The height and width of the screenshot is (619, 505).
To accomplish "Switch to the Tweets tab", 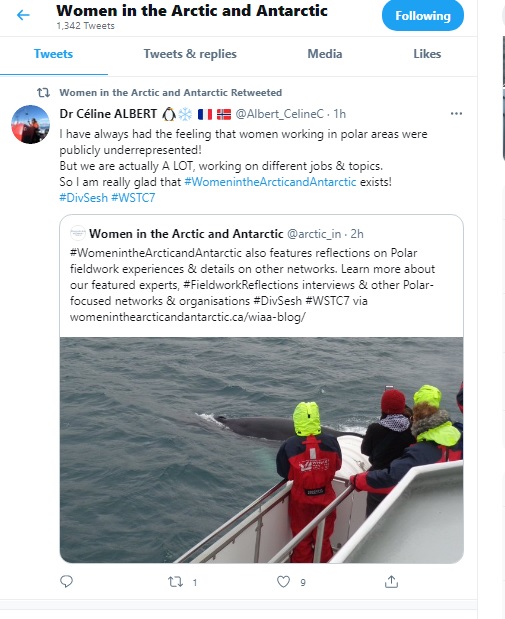I will [x=53, y=54].
